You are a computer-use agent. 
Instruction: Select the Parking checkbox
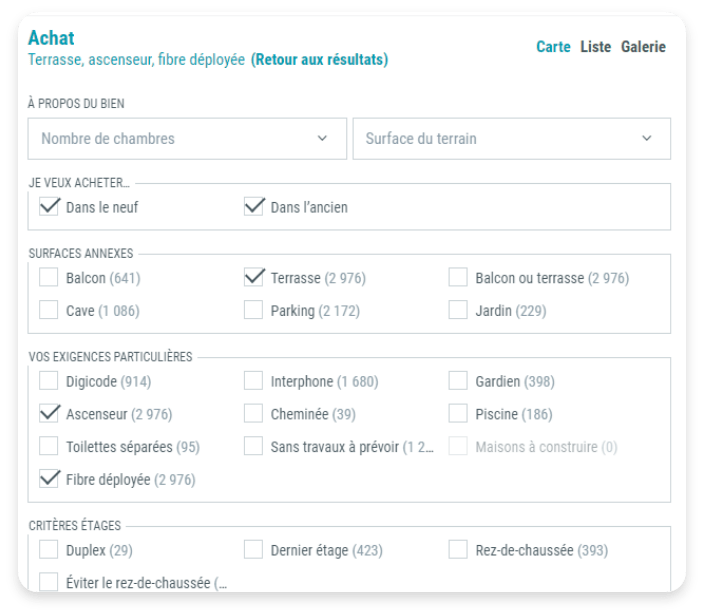[x=254, y=311]
